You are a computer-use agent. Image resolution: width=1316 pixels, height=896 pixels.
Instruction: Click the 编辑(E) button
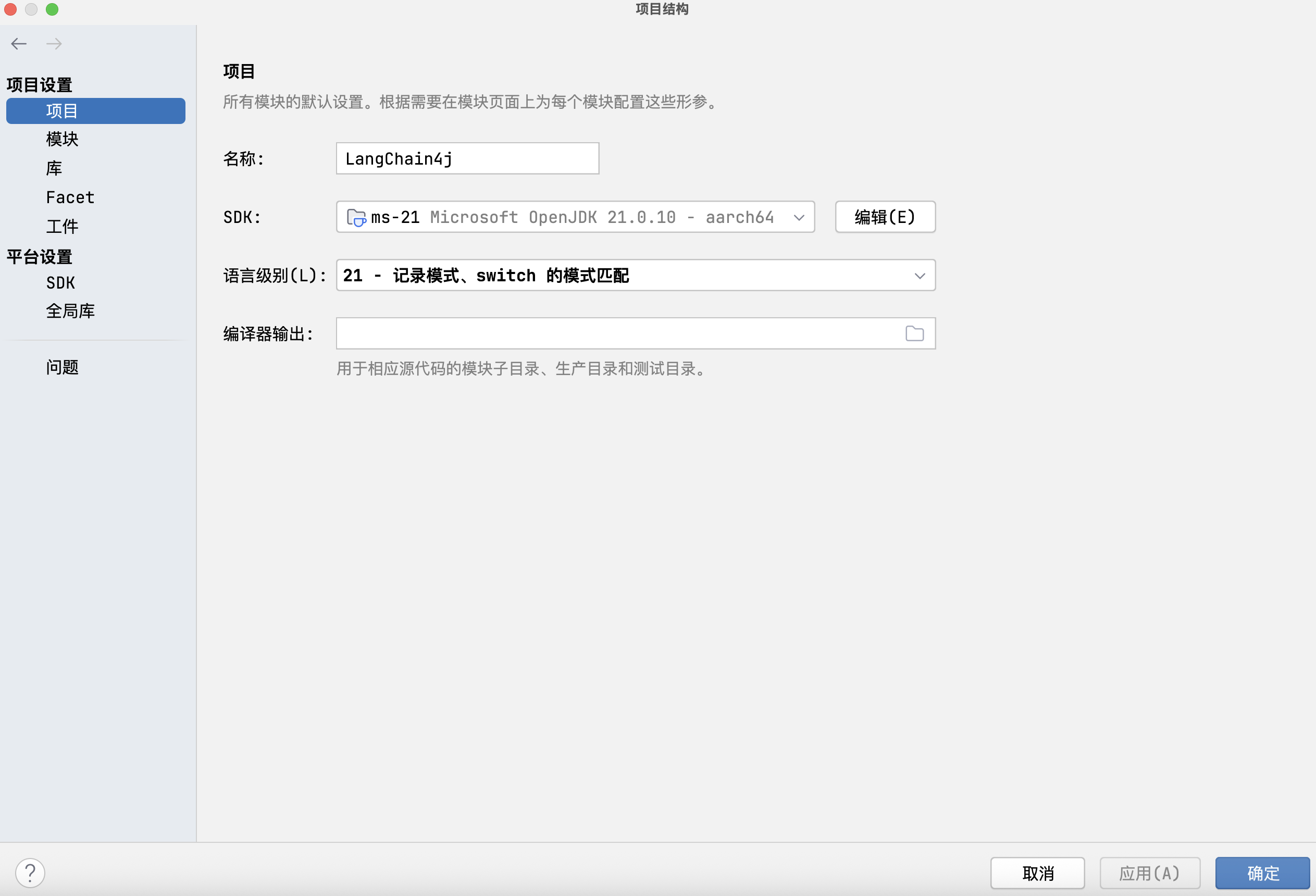click(x=885, y=217)
